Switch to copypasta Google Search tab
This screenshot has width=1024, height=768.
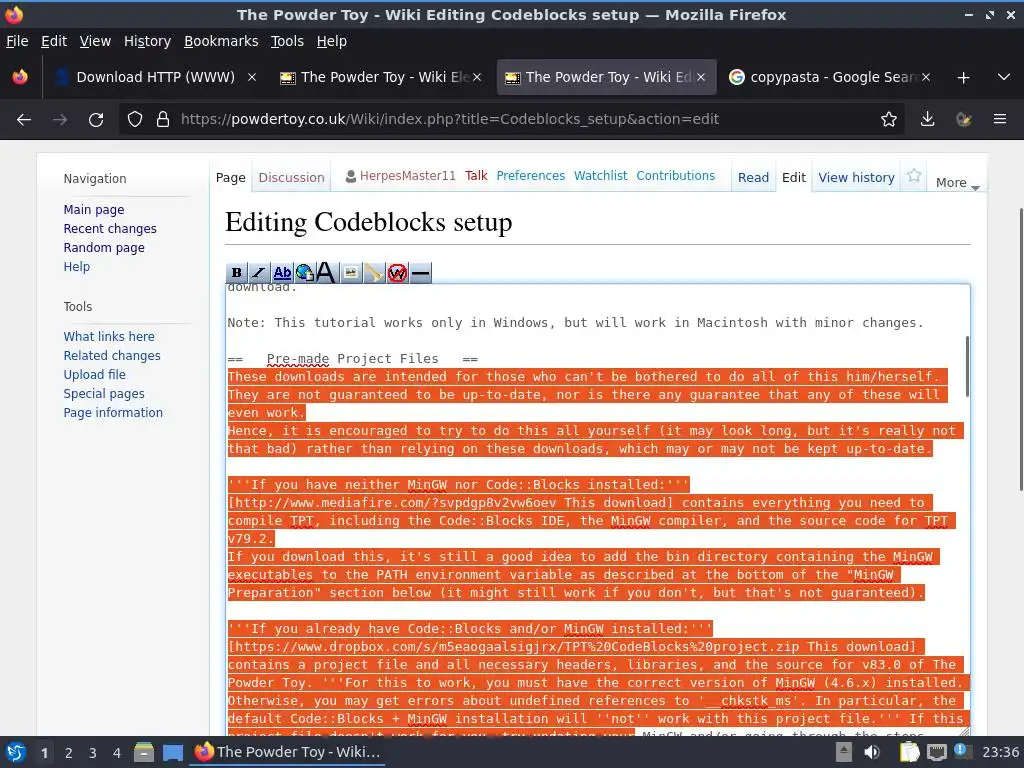tap(829, 77)
